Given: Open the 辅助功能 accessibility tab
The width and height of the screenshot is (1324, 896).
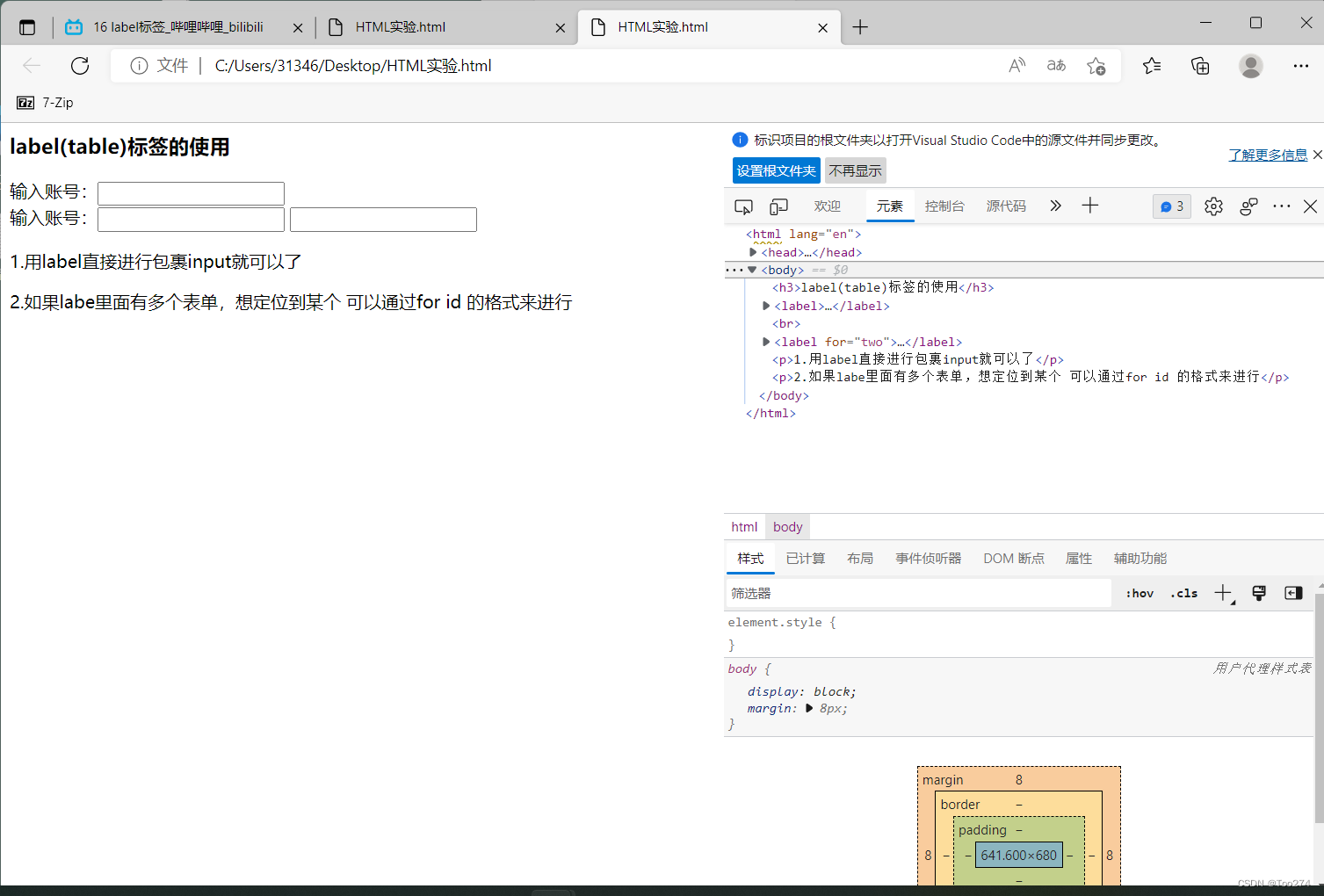Looking at the screenshot, I should [x=1140, y=559].
